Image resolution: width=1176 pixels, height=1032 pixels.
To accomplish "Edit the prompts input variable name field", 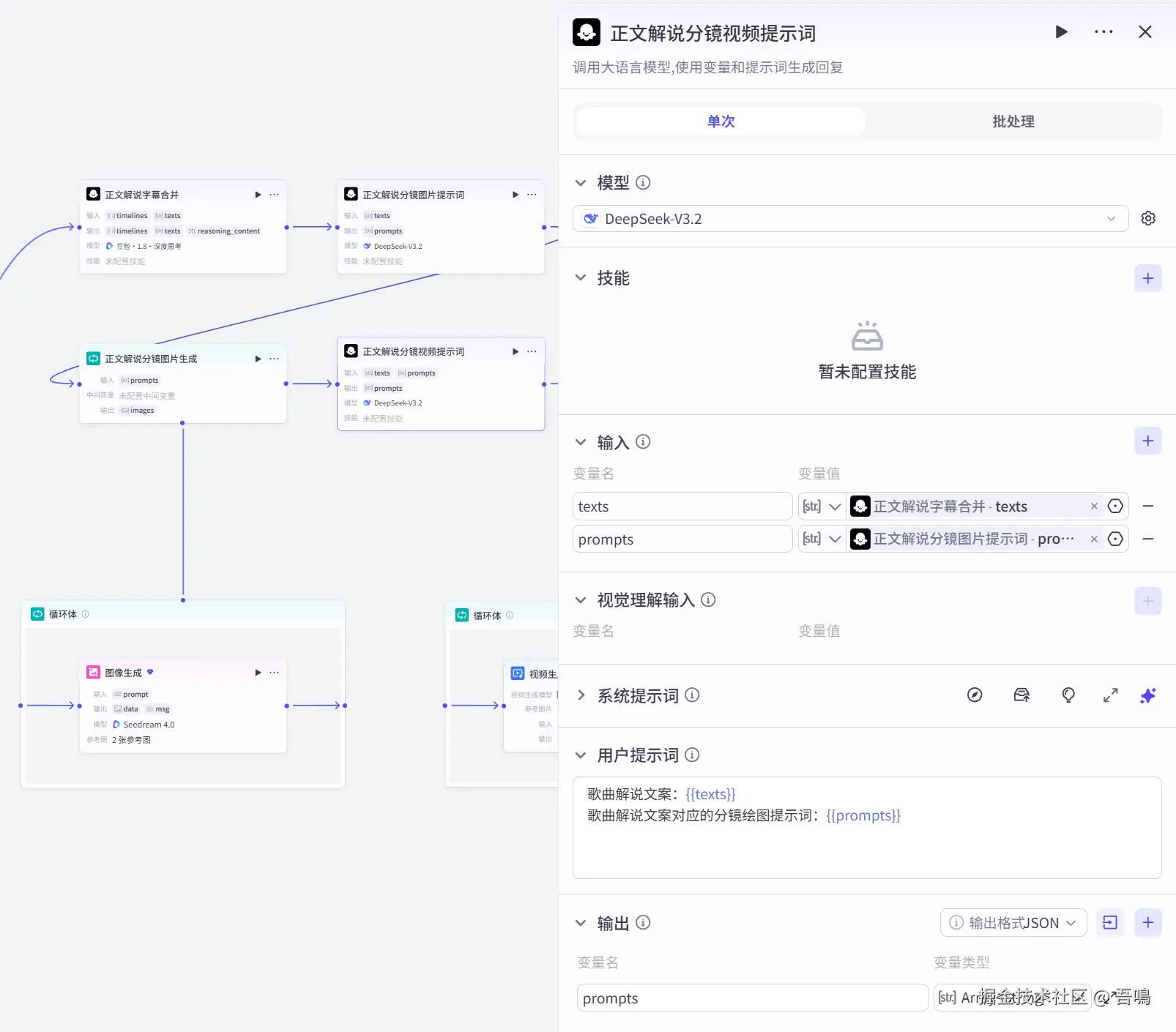I will [682, 539].
